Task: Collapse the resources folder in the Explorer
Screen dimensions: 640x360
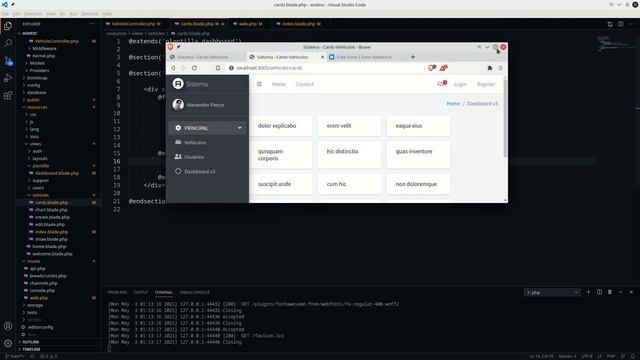Action: (x=37, y=107)
